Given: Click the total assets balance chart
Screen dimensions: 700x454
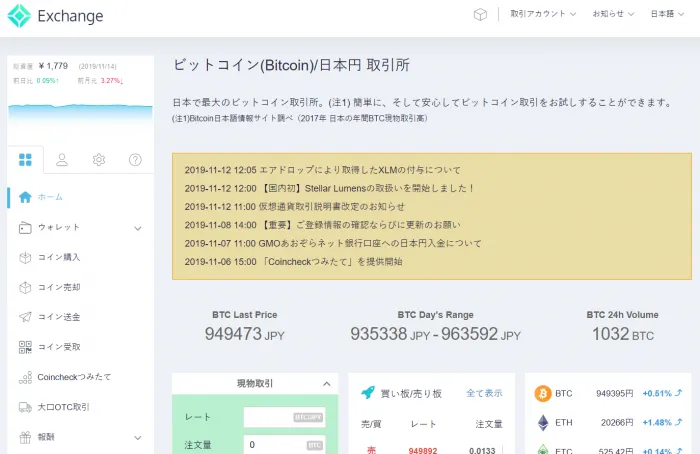Looking at the screenshot, I should pyautogui.click(x=80, y=117).
